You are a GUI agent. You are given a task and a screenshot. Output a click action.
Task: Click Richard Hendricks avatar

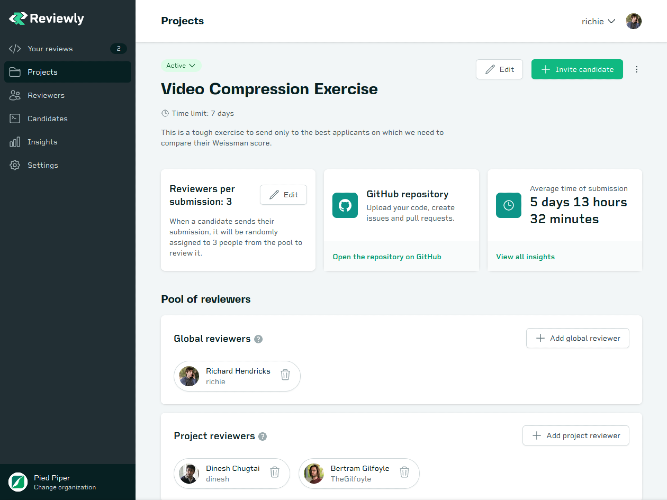click(189, 376)
